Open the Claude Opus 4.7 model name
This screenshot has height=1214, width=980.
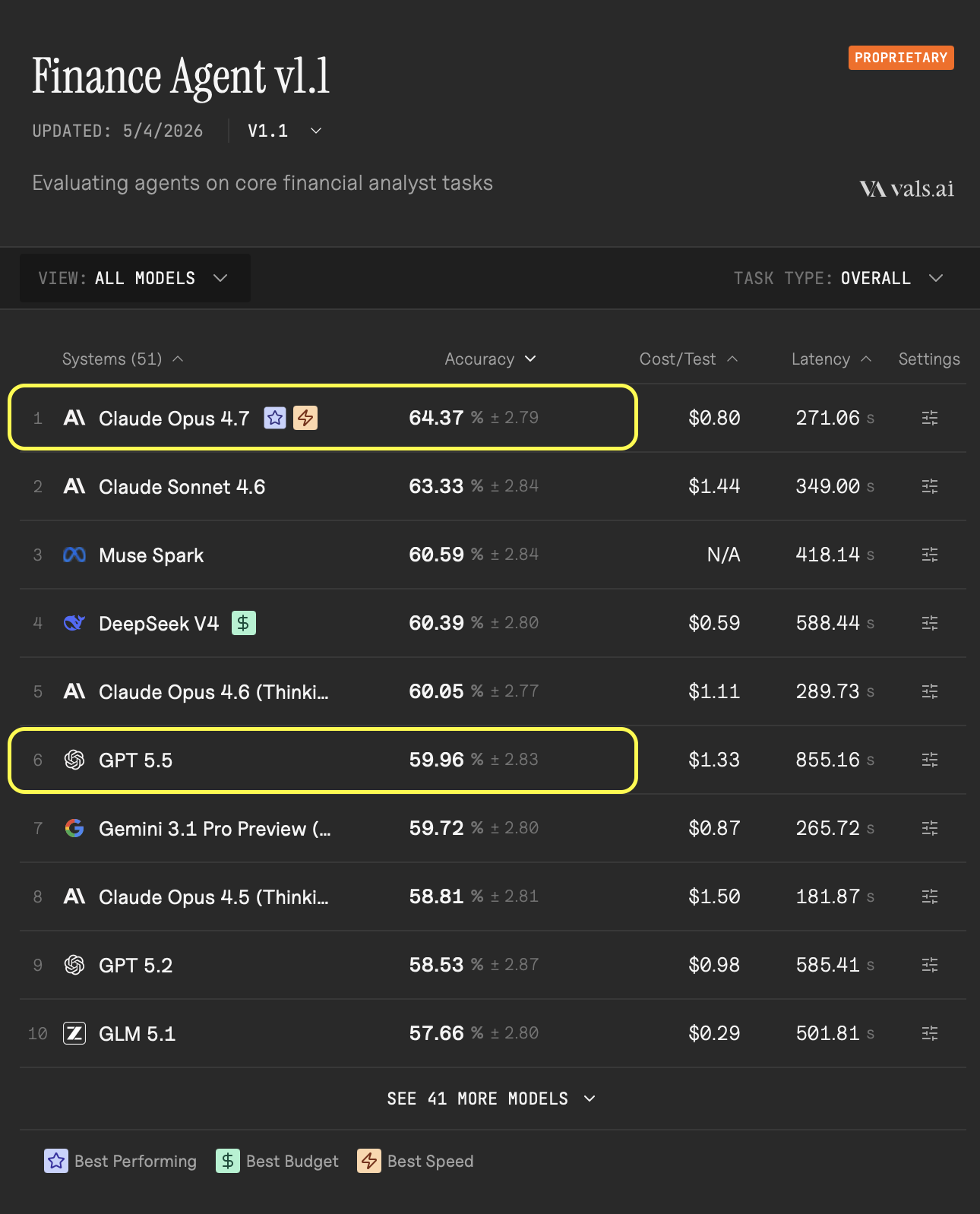[174, 418]
